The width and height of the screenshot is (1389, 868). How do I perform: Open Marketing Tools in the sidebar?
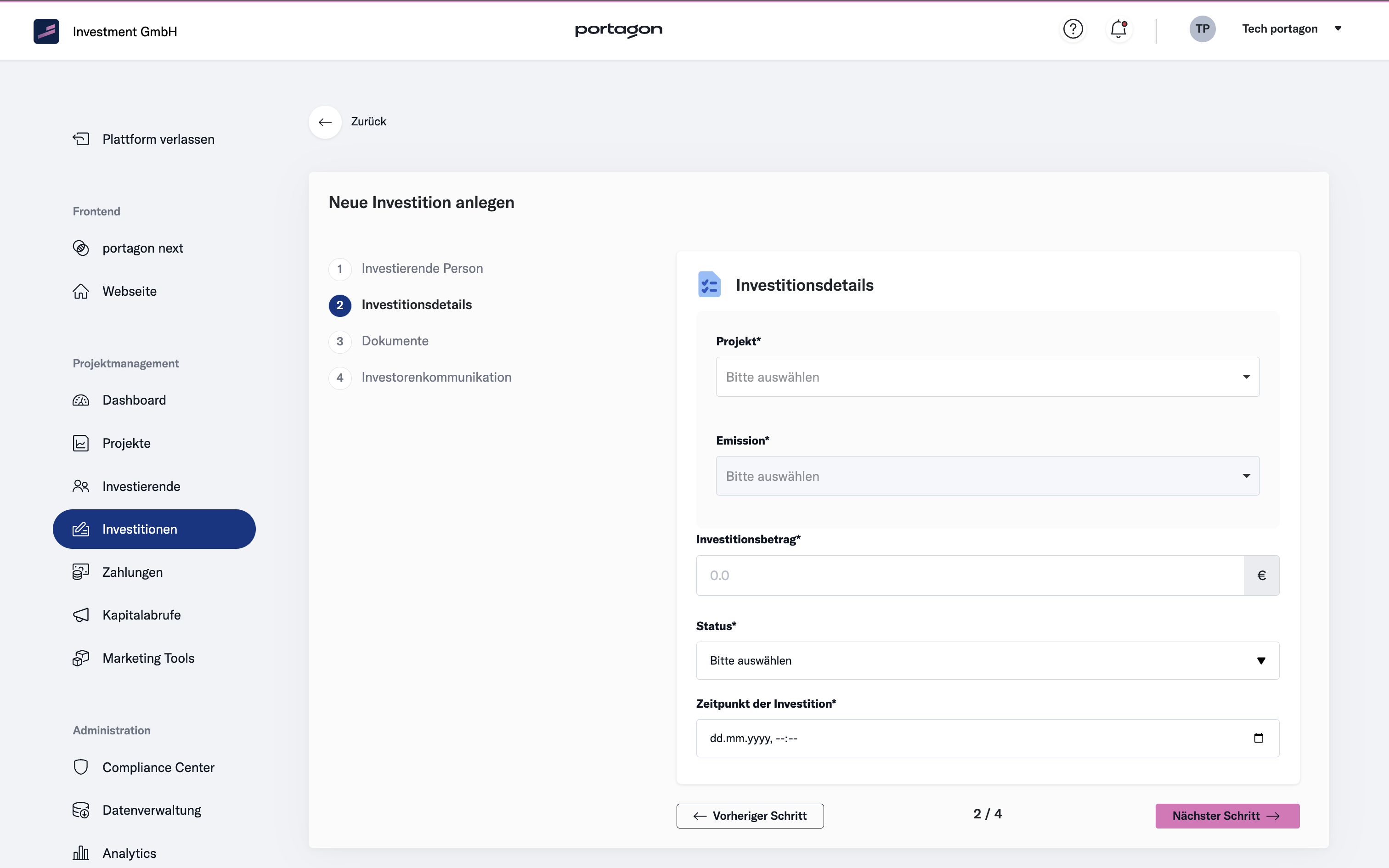[x=154, y=658]
